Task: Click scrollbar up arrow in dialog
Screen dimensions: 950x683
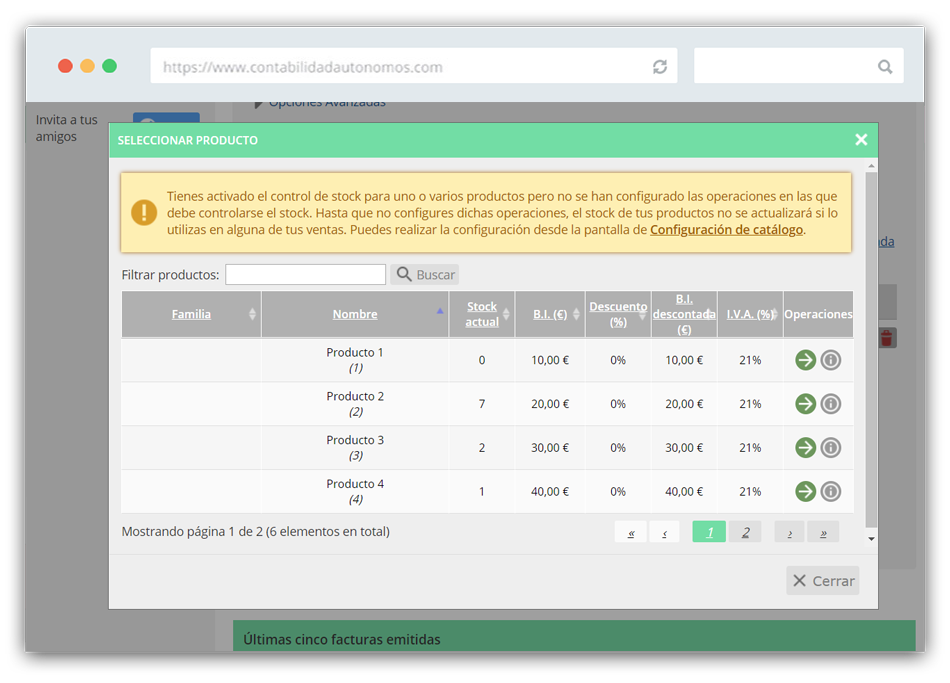Action: pos(871,165)
